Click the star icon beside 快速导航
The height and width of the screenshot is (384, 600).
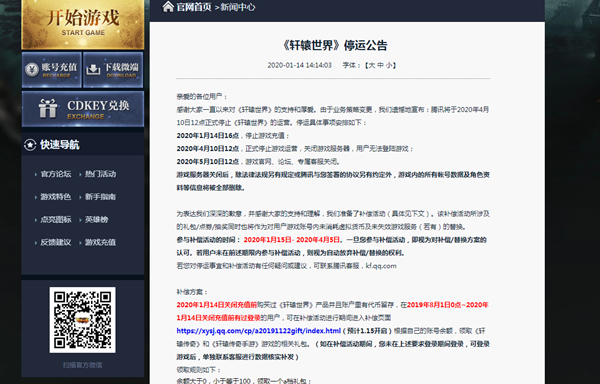tap(30, 145)
